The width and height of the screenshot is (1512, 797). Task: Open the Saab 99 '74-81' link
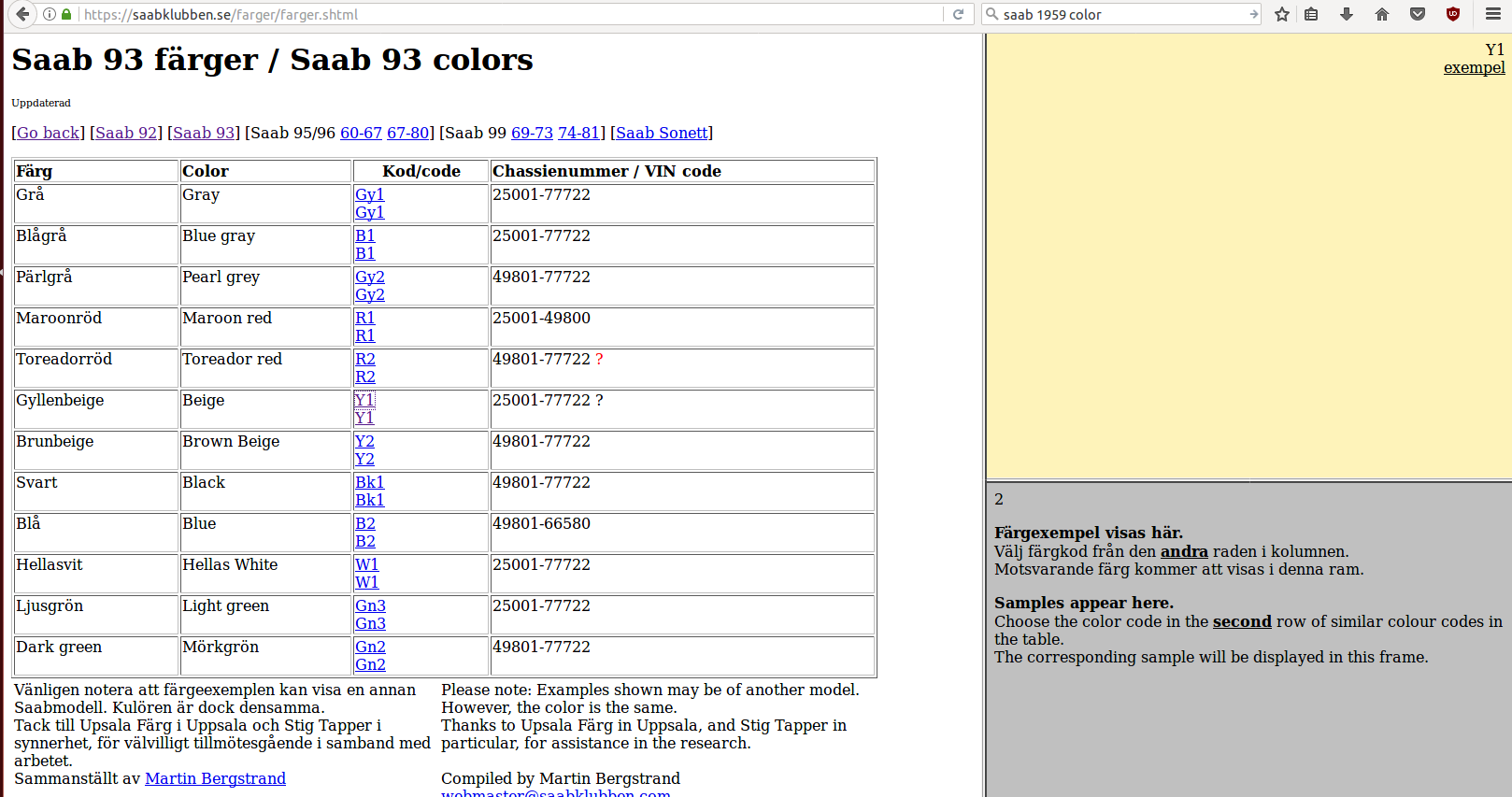[x=578, y=133]
